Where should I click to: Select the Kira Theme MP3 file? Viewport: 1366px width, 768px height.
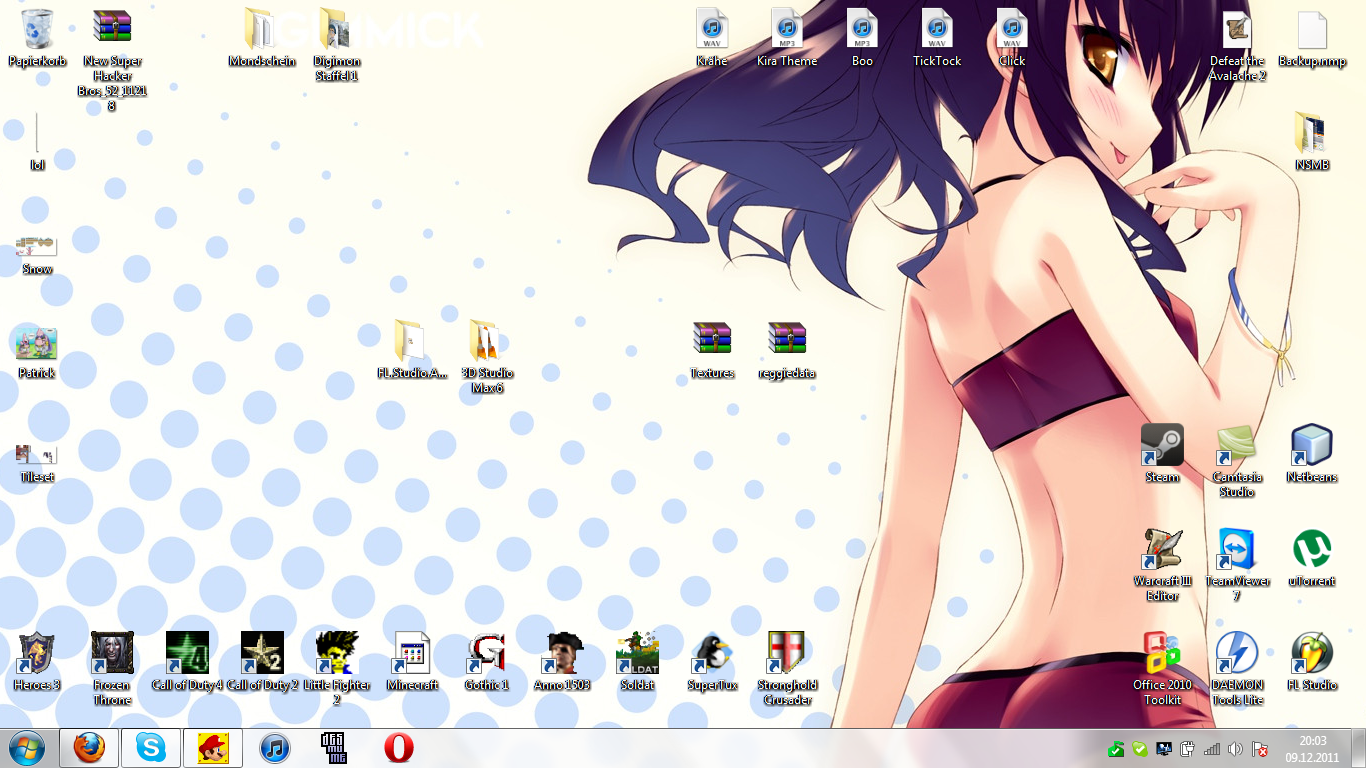(787, 30)
